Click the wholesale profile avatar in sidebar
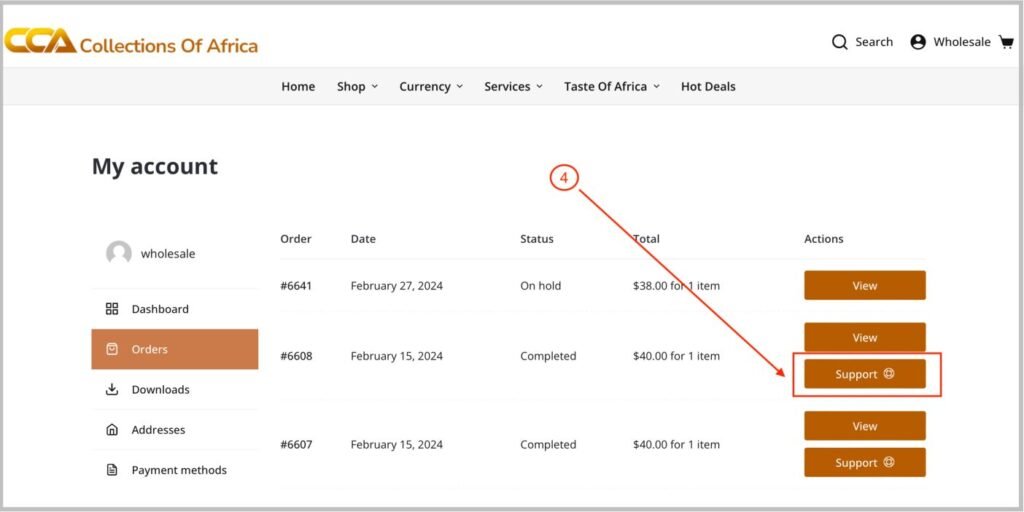Screen dimensions: 1024x512 click(x=119, y=253)
